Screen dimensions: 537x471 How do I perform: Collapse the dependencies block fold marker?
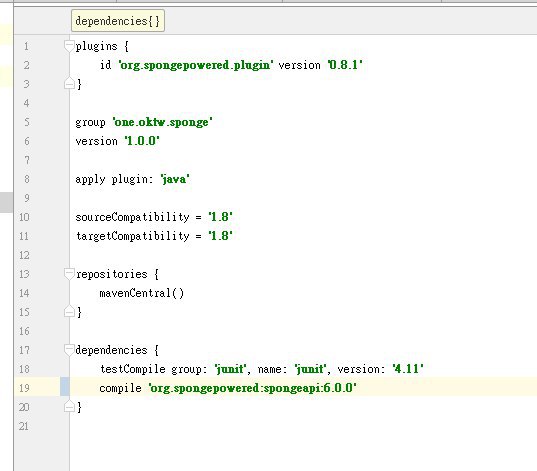[69, 350]
